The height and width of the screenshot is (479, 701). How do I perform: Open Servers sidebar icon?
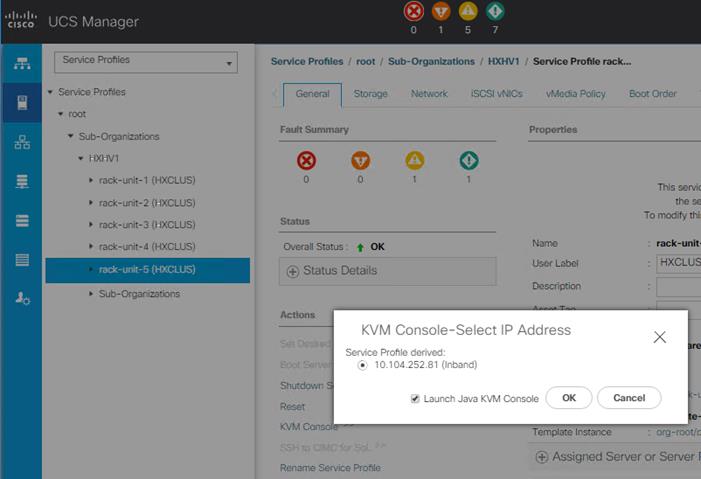(22, 102)
